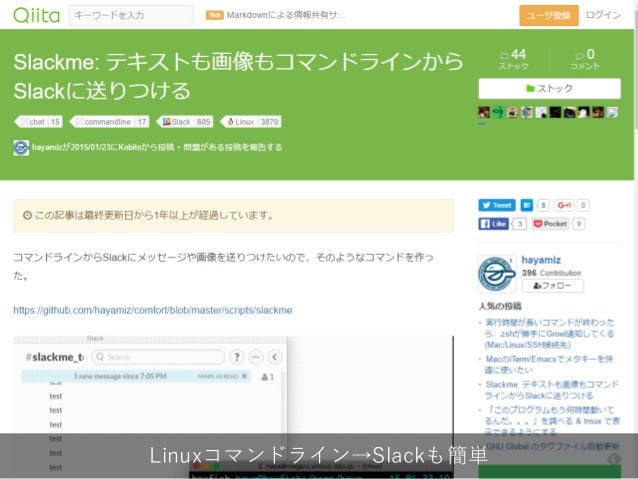Click the Slack screenshot search field
Image resolution: width=638 pixels, height=479 pixels.
pyautogui.click(x=158, y=357)
